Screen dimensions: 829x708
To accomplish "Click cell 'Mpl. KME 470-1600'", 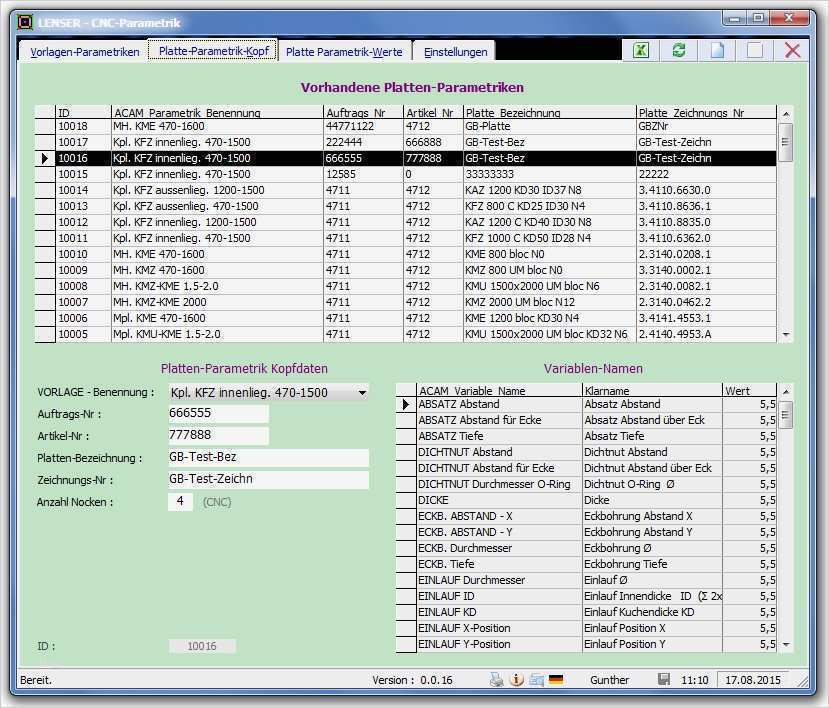I will 217,318.
